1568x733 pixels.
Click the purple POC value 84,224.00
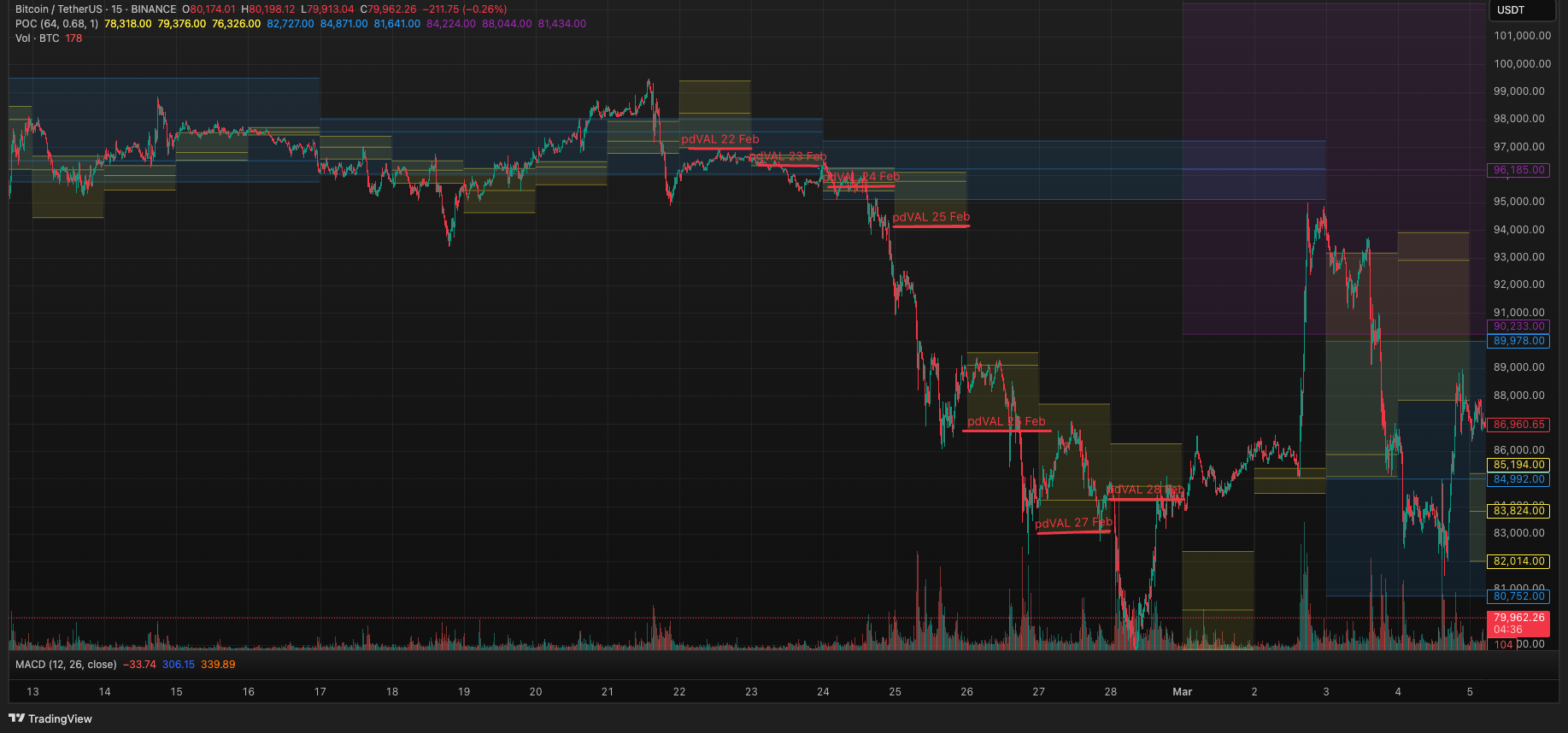tap(451, 24)
